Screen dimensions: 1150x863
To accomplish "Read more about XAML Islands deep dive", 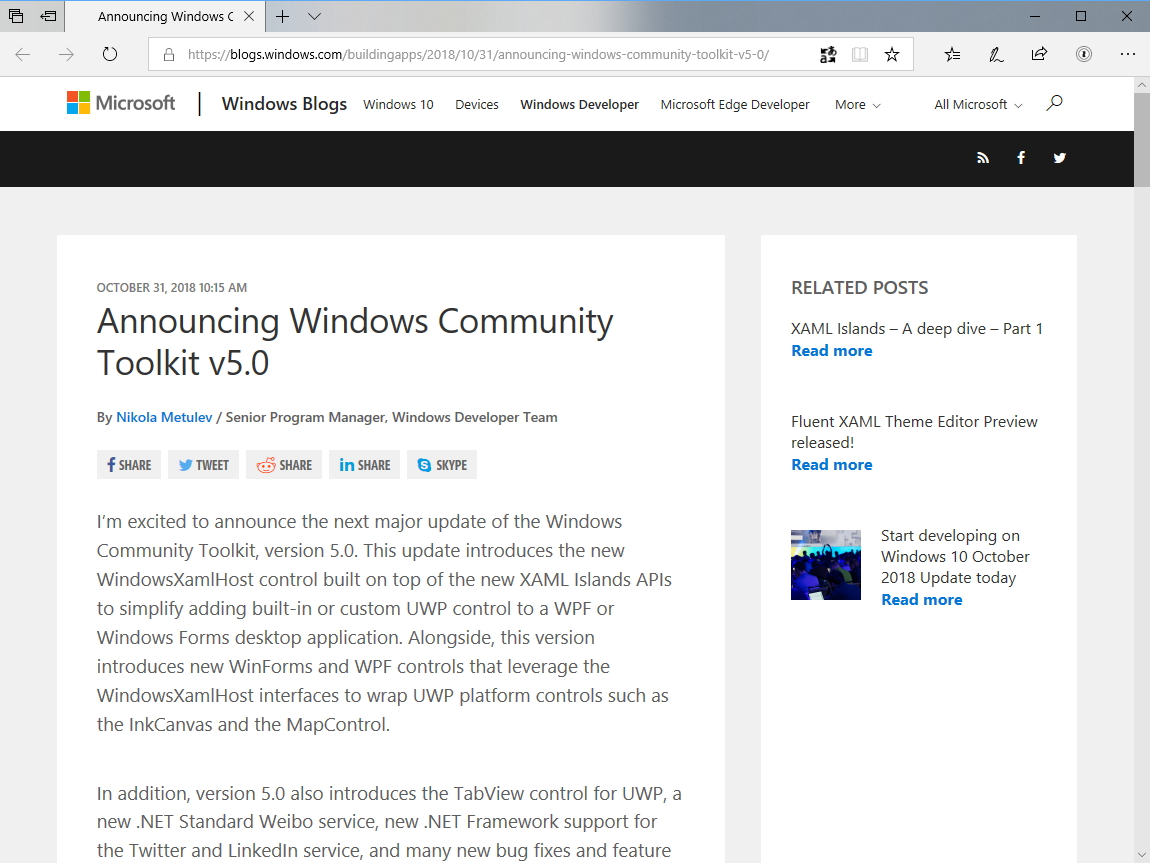I will point(832,350).
